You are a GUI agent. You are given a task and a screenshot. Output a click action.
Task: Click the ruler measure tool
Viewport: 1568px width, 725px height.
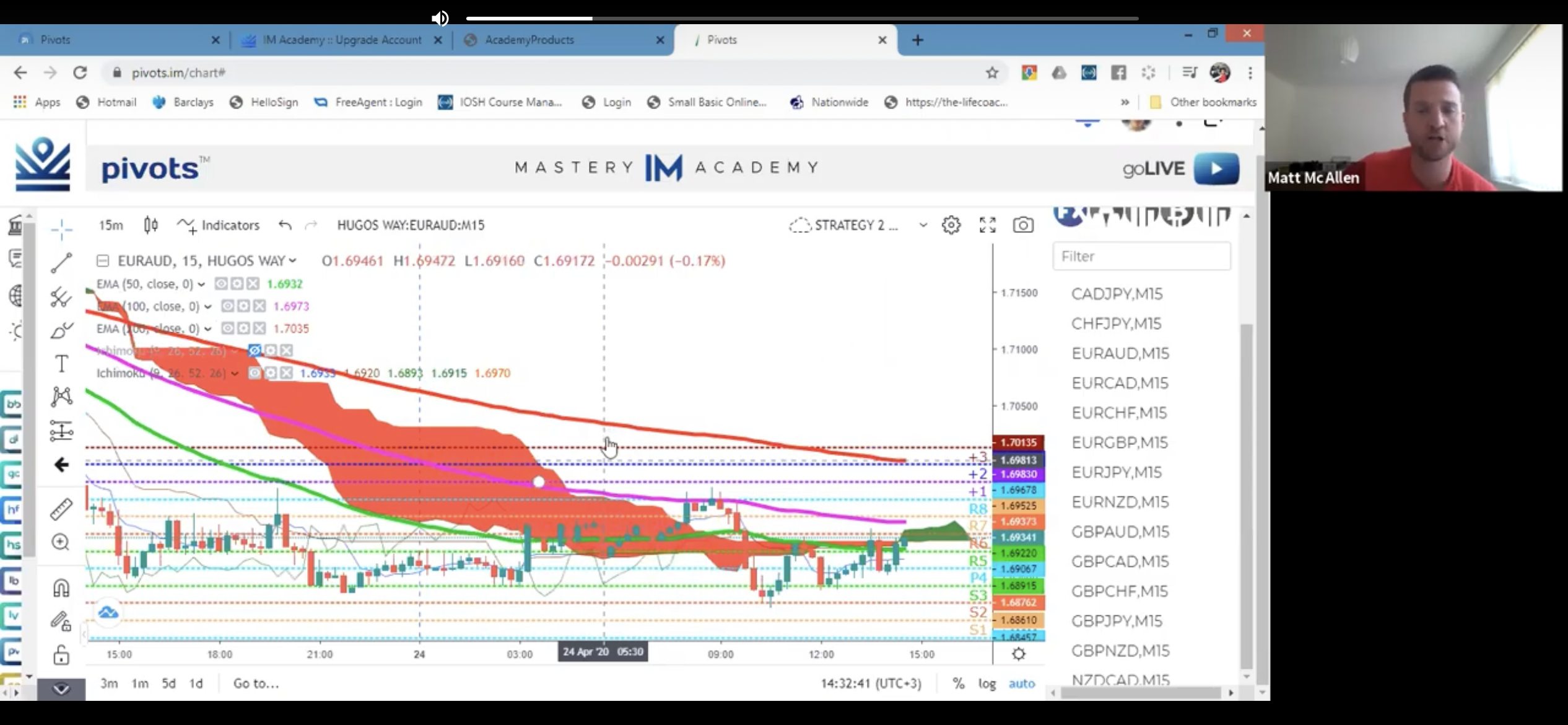tap(61, 509)
